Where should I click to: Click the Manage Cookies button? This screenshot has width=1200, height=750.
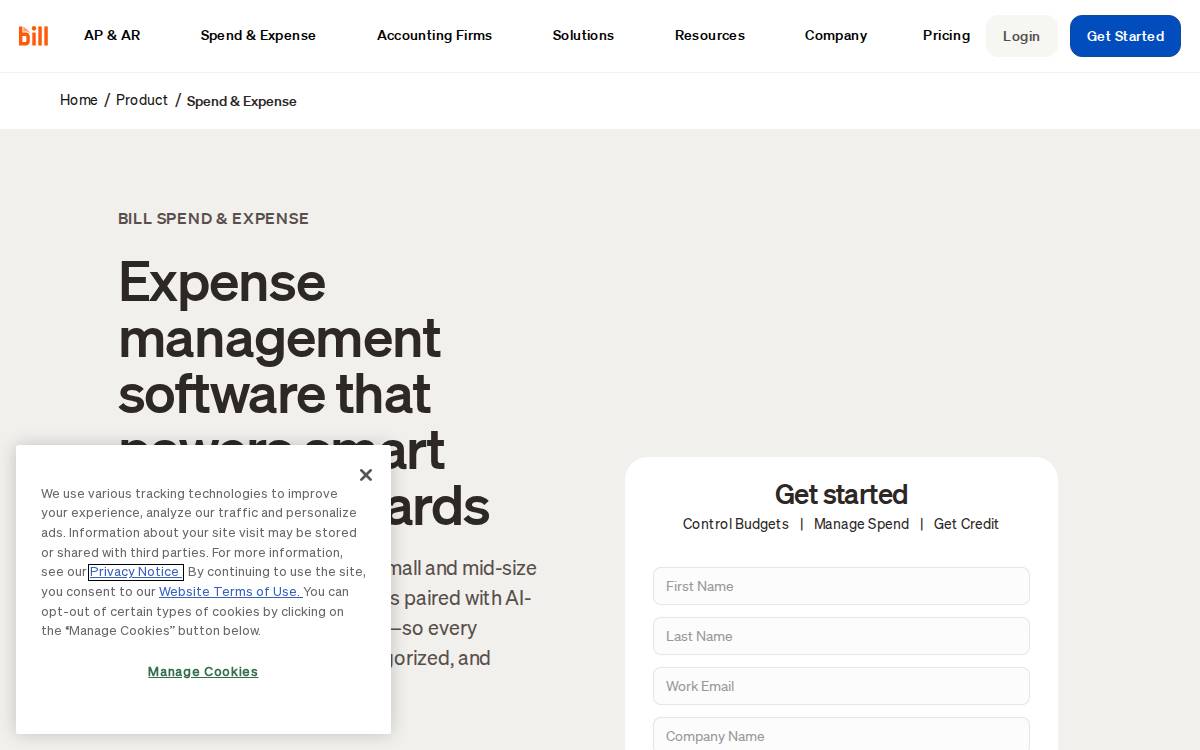point(203,672)
